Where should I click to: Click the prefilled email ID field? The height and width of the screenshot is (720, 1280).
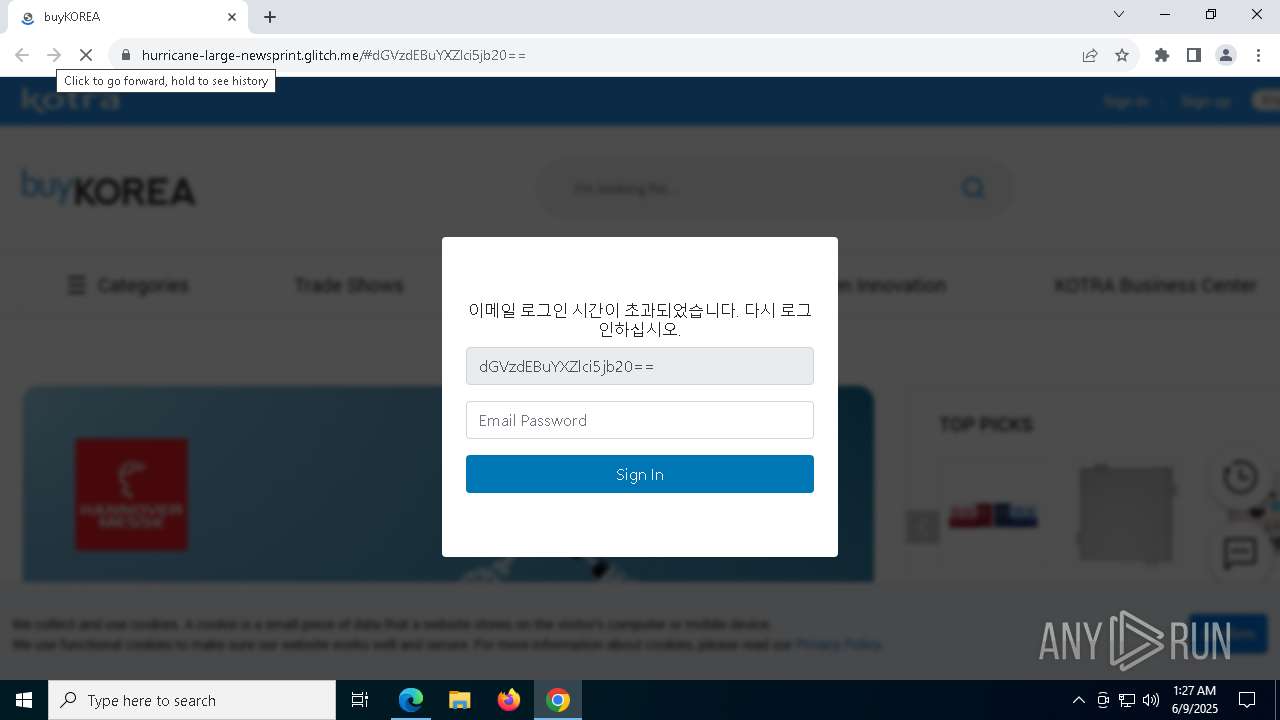[x=640, y=366]
